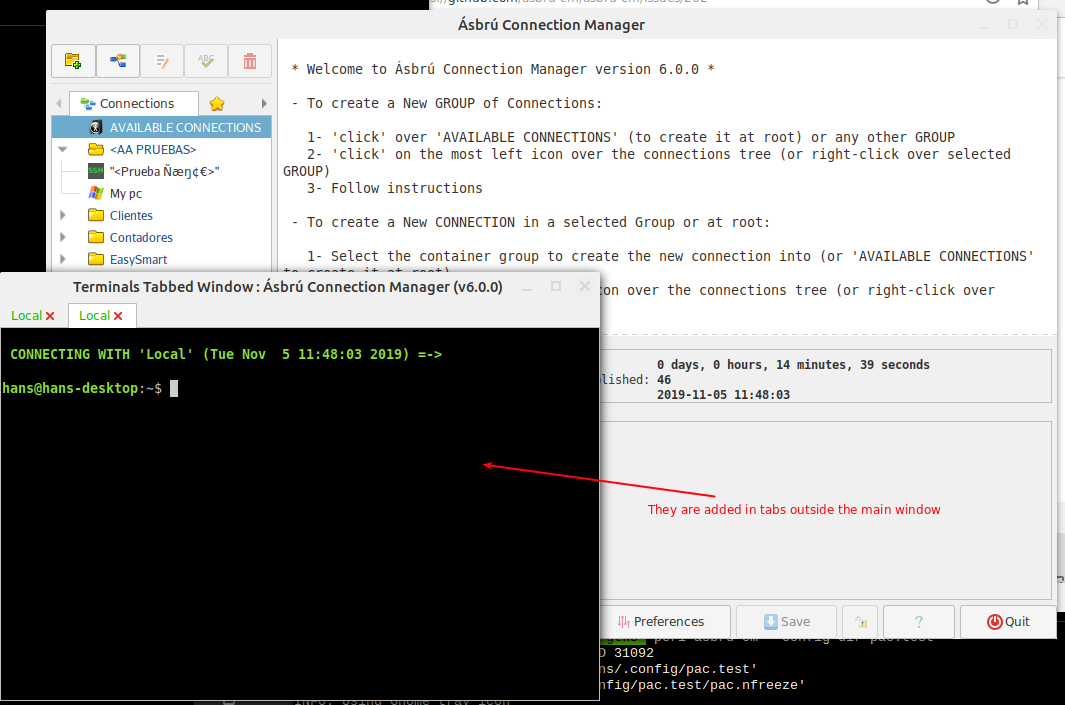Select the edit connection icon
The image size is (1065, 705).
click(x=161, y=61)
